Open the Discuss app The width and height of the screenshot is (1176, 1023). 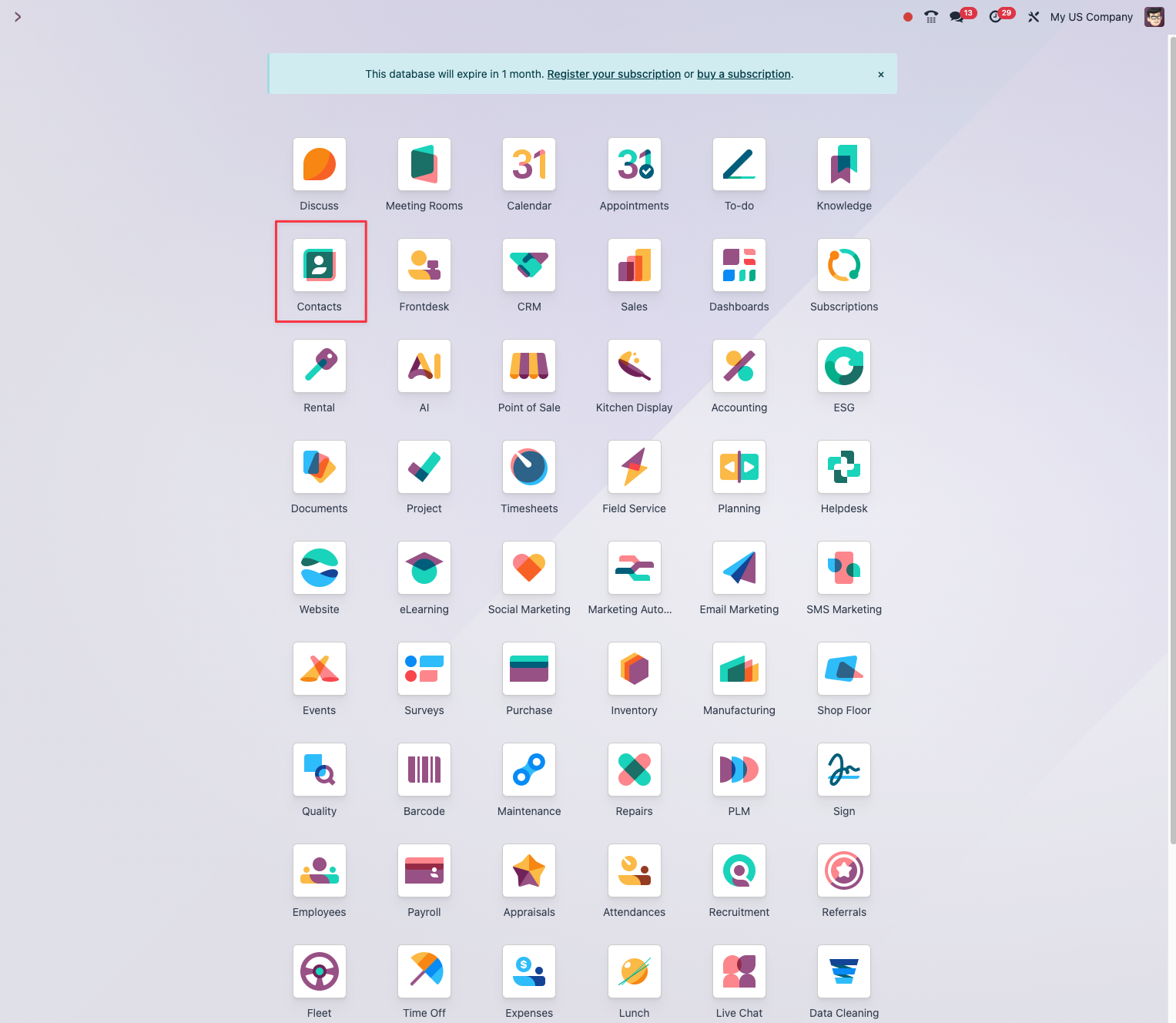point(320,164)
